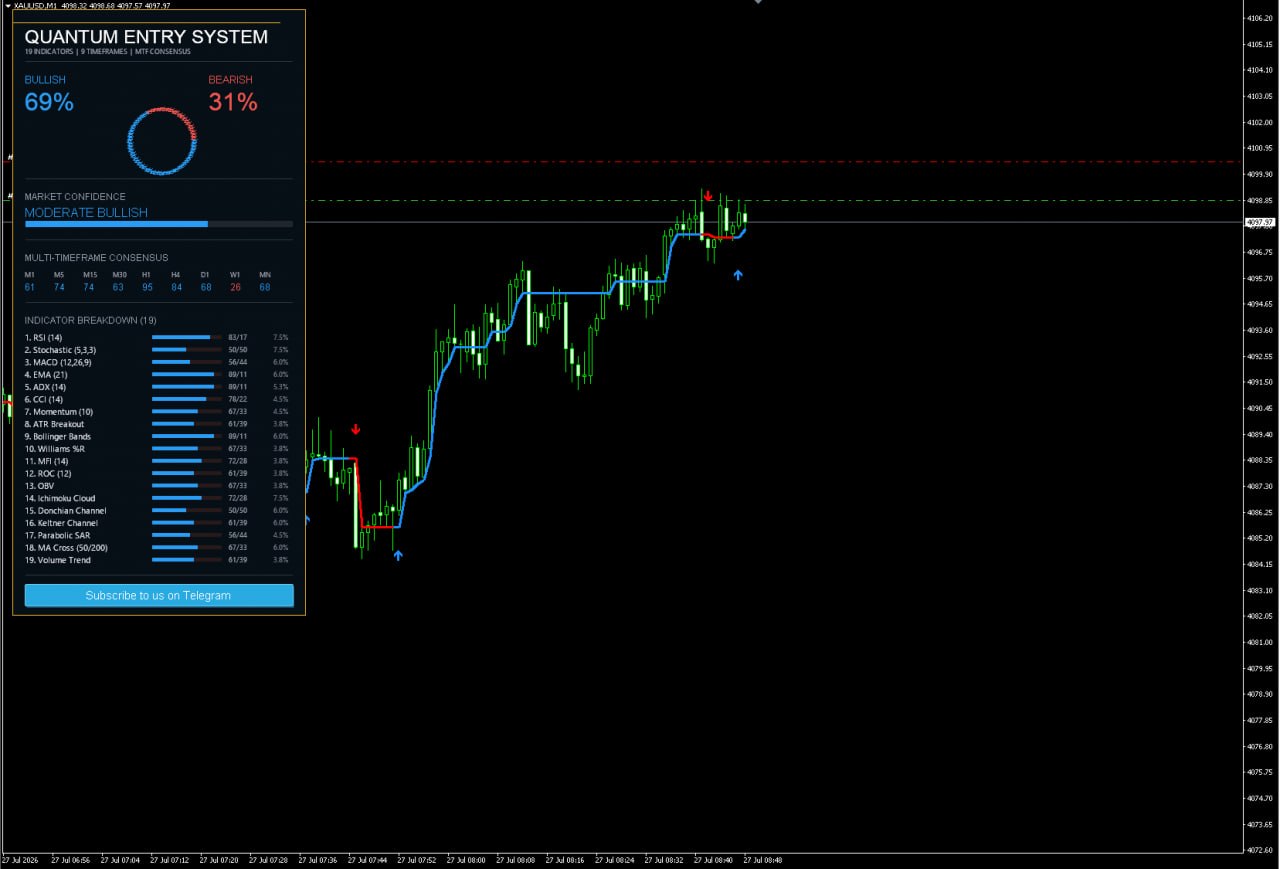
Task: Click the 4097.97 current price label
Action: [1259, 222]
